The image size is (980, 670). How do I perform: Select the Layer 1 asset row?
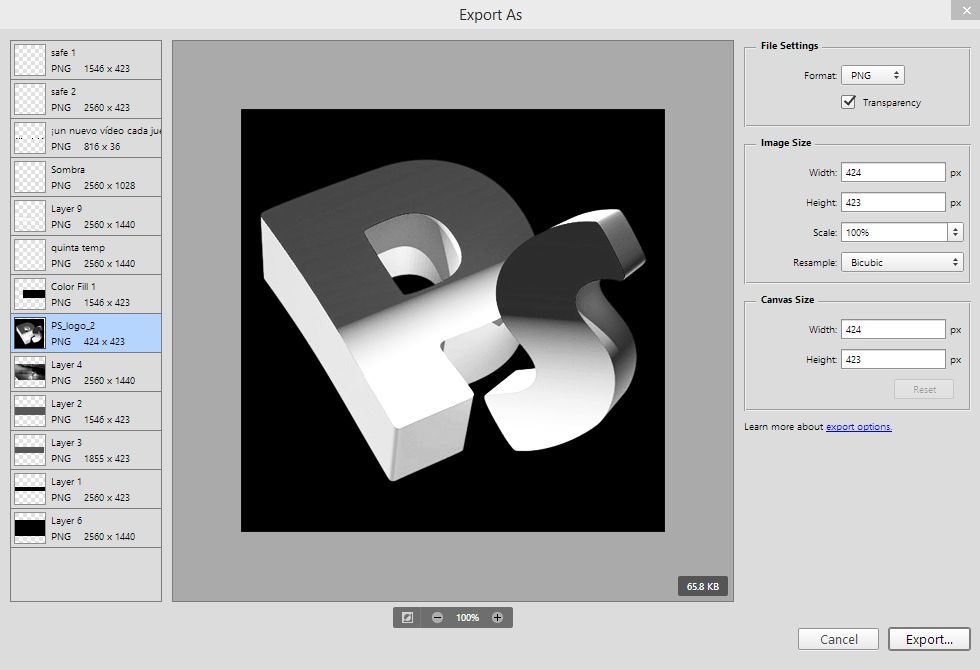pyautogui.click(x=86, y=489)
